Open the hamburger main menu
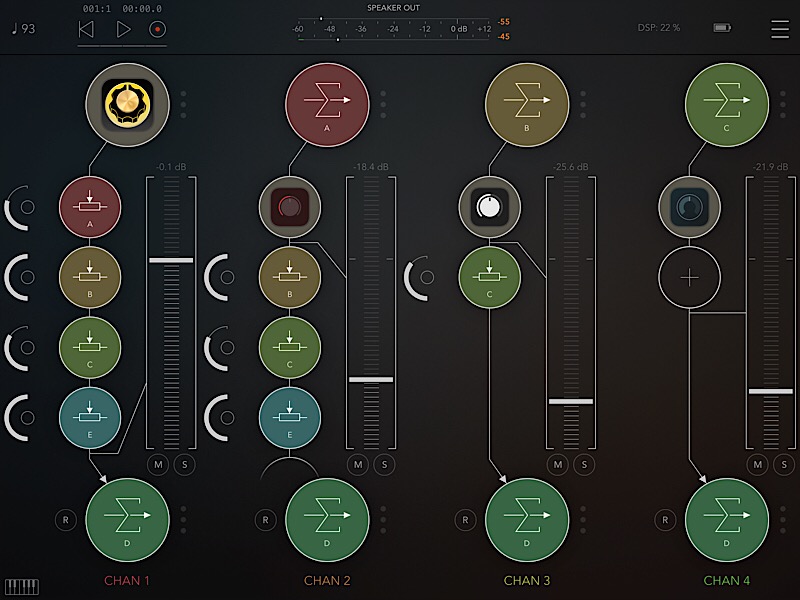Screen dimensions: 800x600 point(779,28)
